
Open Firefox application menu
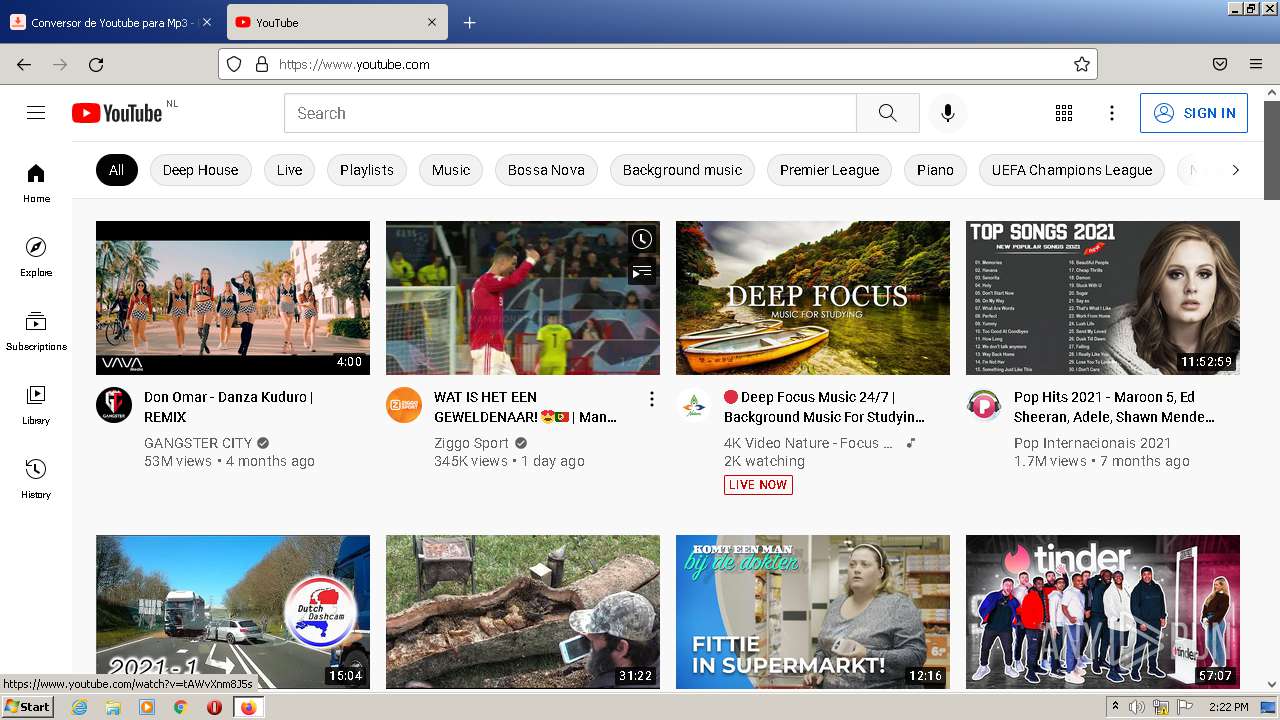pos(1256,64)
